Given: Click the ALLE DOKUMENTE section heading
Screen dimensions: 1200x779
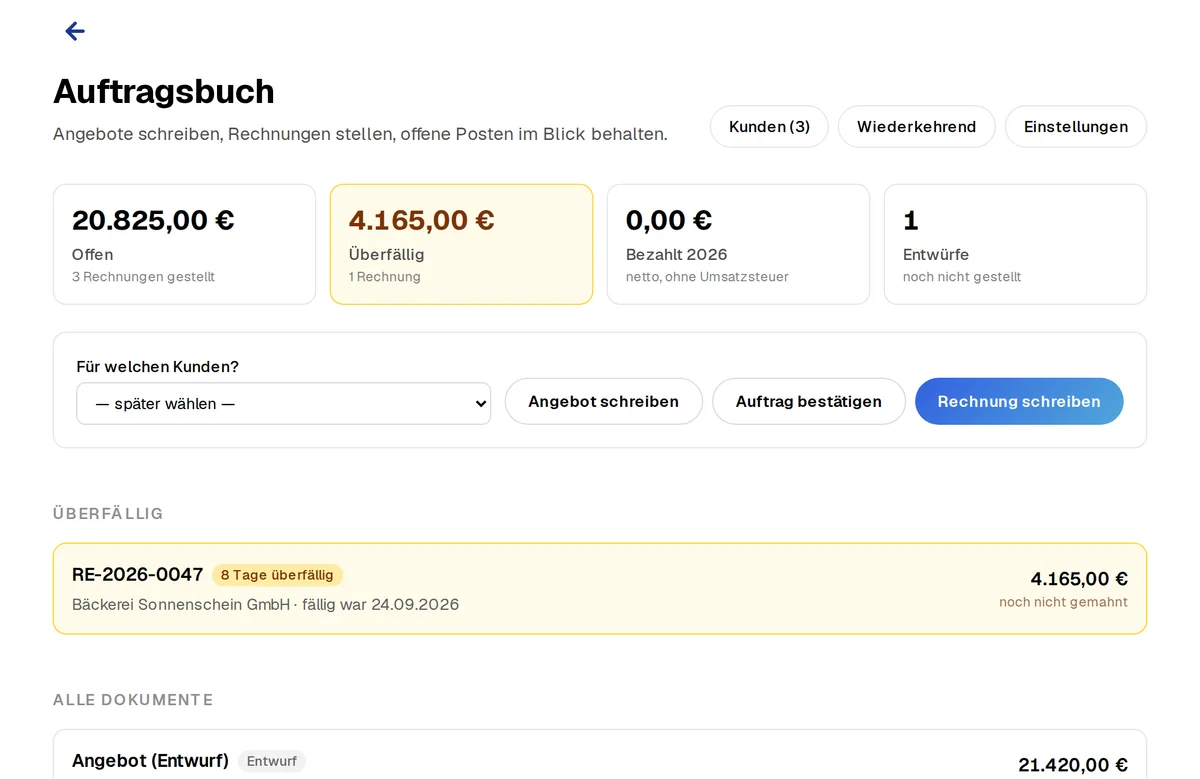Looking at the screenshot, I should click(133, 699).
